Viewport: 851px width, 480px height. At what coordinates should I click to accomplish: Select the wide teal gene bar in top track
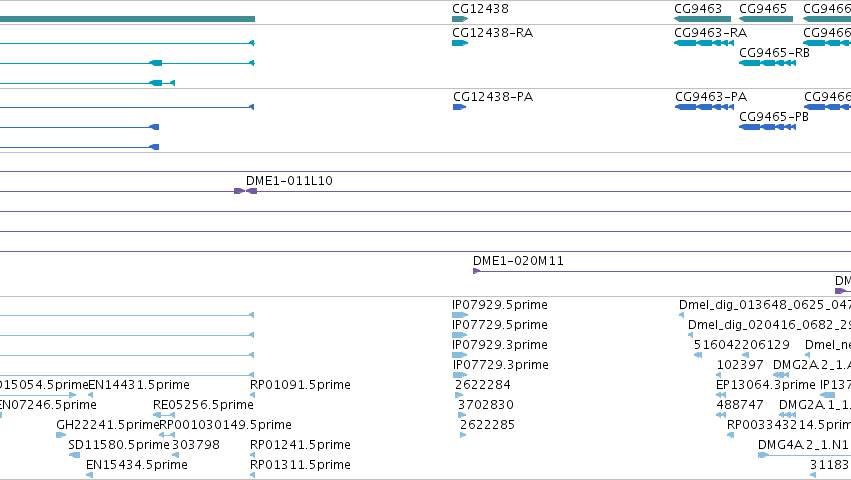tap(128, 19)
